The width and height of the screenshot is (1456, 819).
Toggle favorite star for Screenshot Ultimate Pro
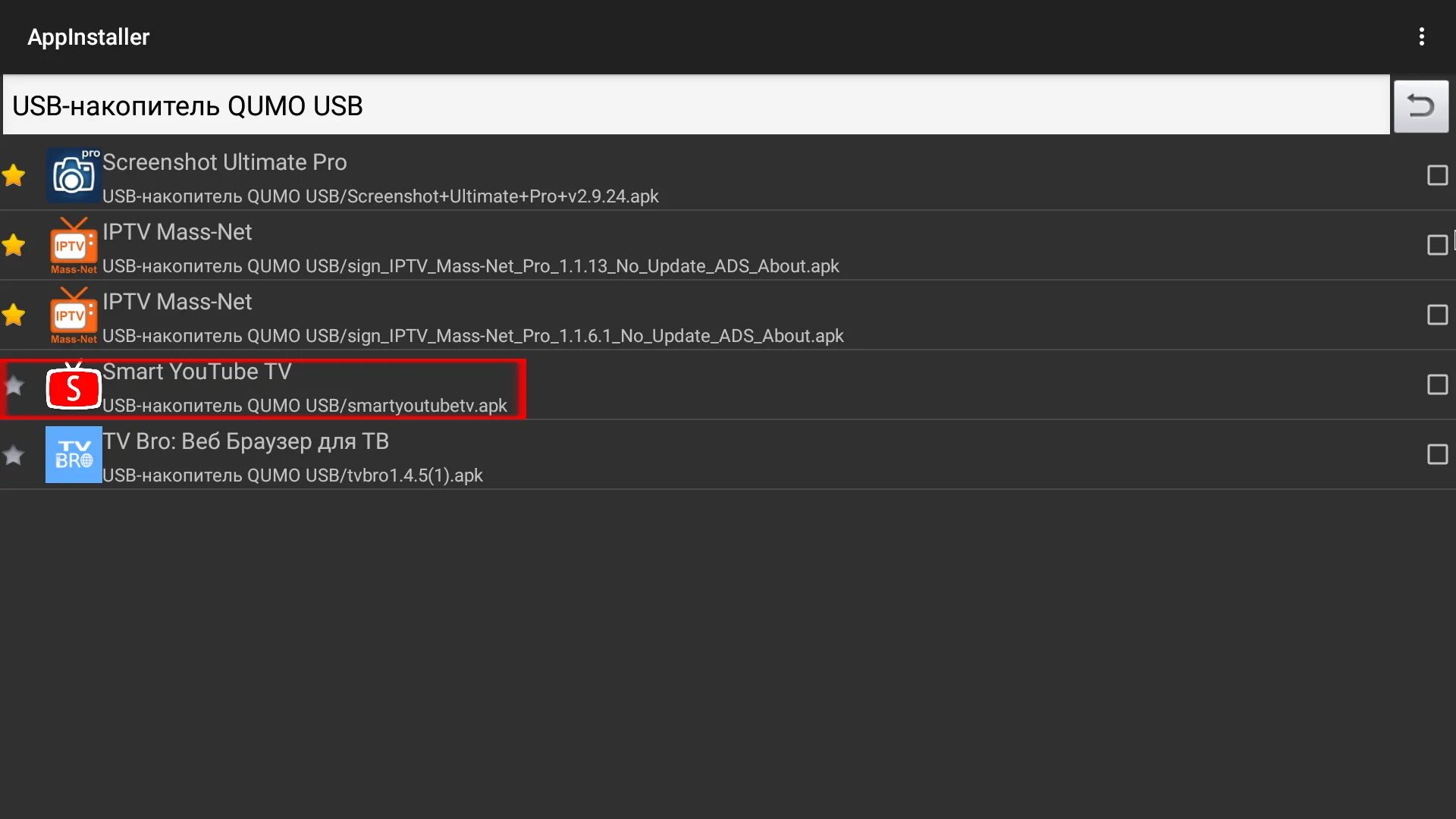14,175
